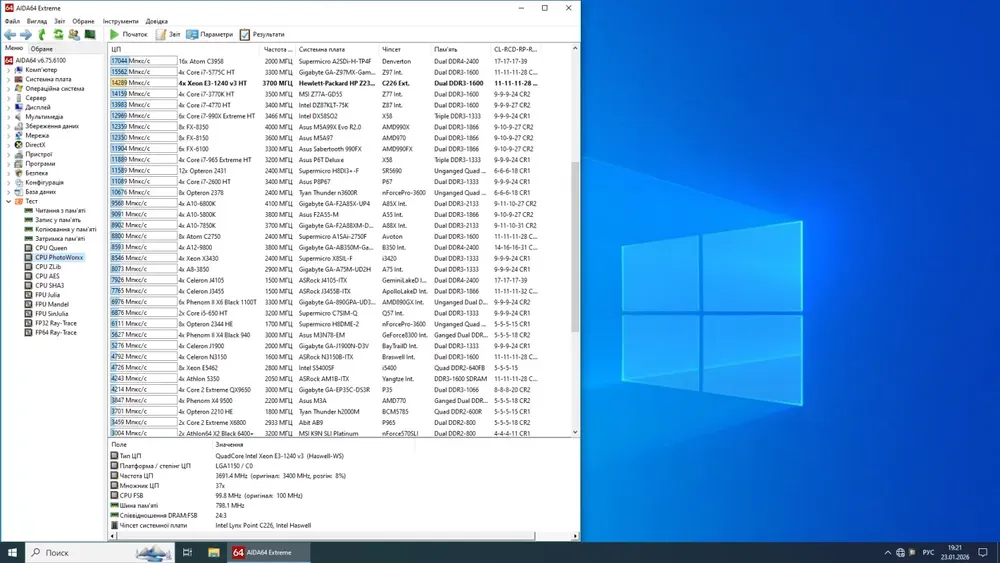The height and width of the screenshot is (563, 1000).
Task: Click the Back navigation arrow
Action: (x=10, y=34)
